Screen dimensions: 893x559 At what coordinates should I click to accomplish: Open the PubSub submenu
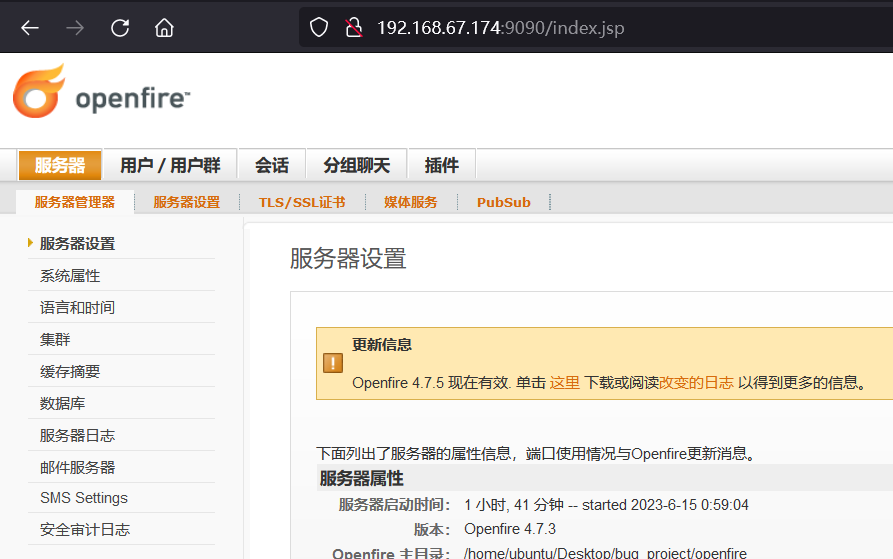(x=503, y=202)
